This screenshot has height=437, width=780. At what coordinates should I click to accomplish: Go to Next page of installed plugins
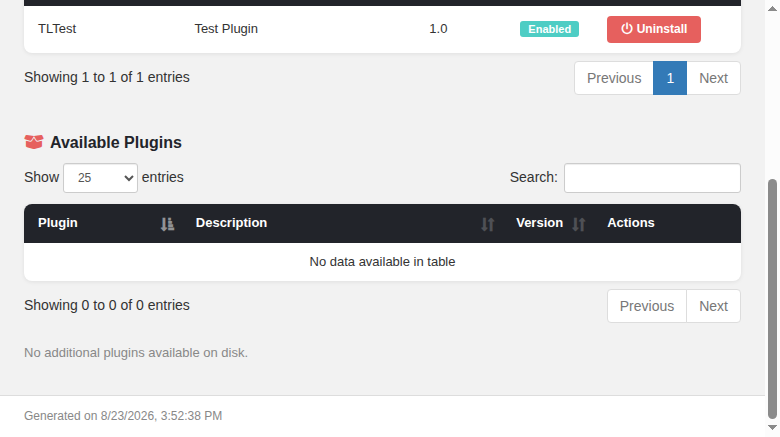(713, 78)
